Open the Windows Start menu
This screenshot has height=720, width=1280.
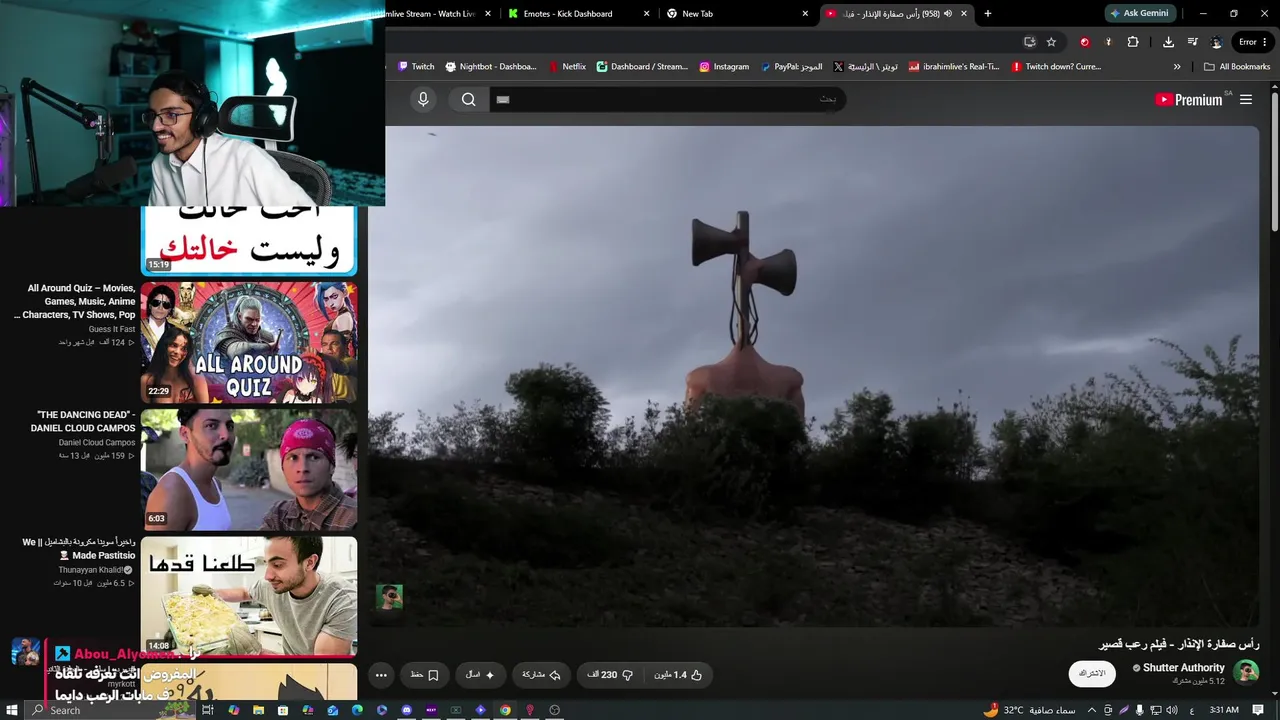pos(11,710)
